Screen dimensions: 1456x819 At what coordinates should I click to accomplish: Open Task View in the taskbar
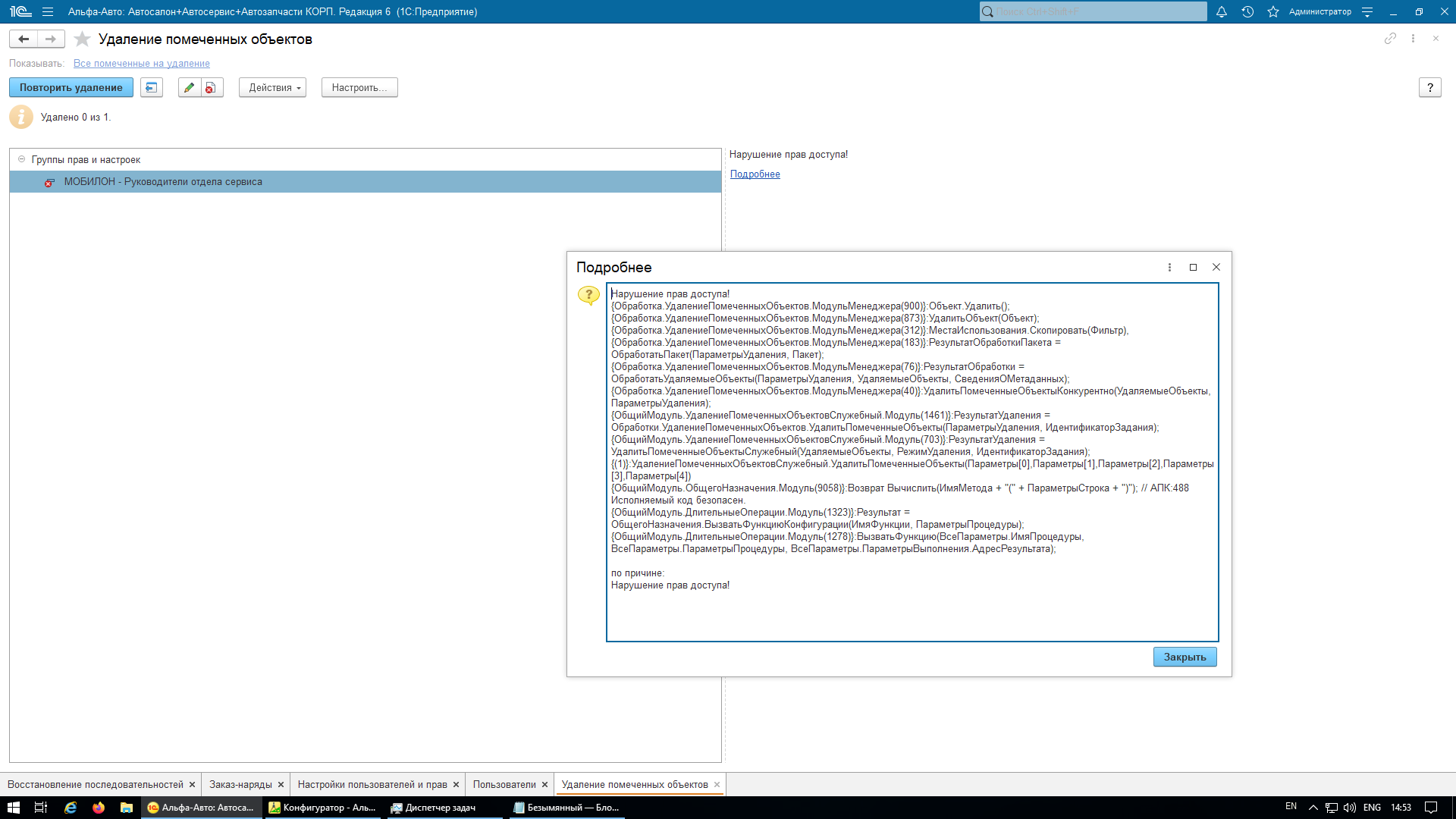pyautogui.click(x=41, y=808)
